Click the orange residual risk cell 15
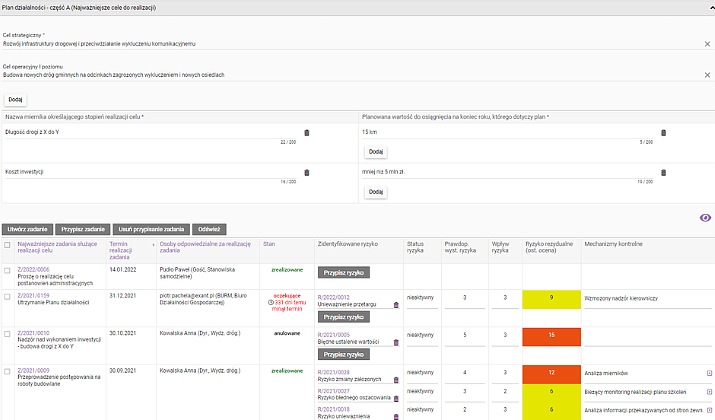 pos(552,335)
